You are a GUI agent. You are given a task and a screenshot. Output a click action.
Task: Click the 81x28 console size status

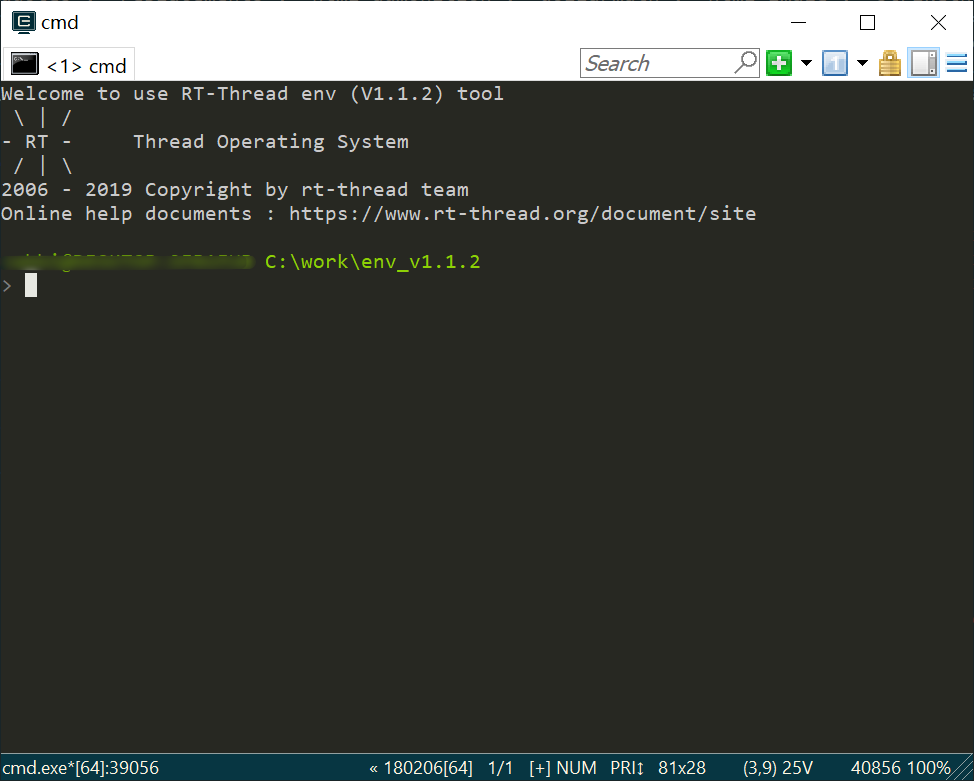[x=682, y=768]
